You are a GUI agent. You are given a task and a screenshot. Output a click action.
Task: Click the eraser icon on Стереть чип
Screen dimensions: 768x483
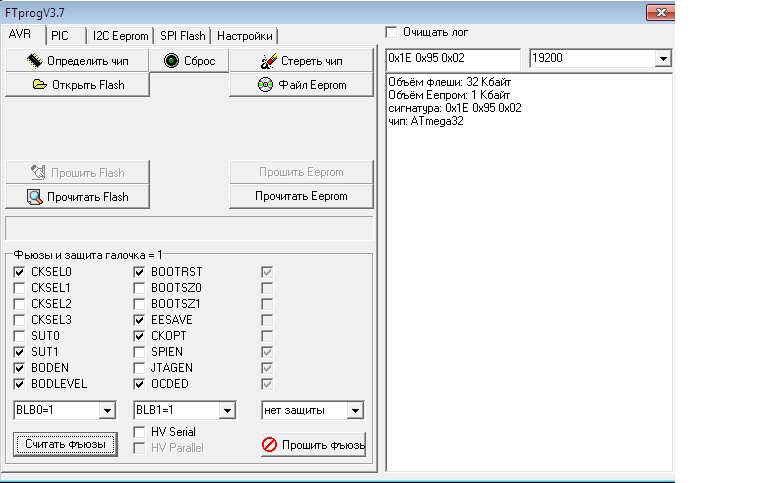click(267, 61)
